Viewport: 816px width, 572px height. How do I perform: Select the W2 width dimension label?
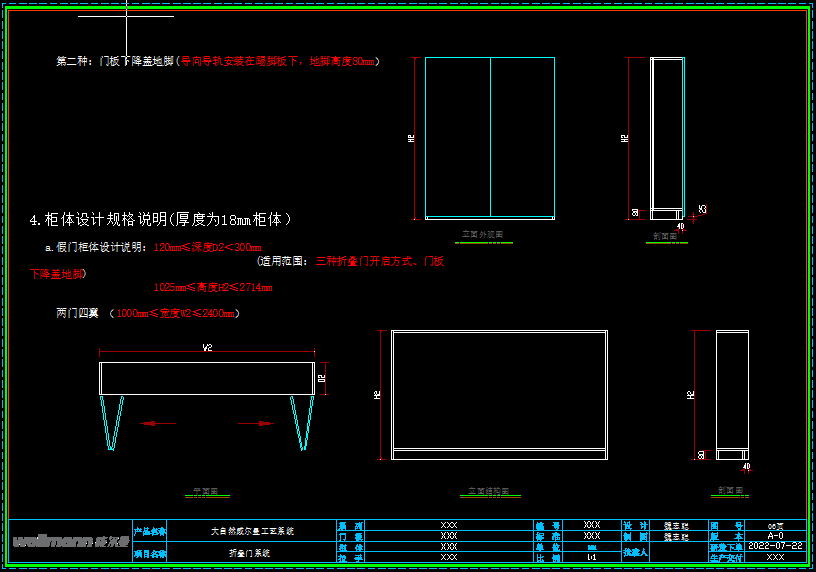pyautogui.click(x=208, y=348)
